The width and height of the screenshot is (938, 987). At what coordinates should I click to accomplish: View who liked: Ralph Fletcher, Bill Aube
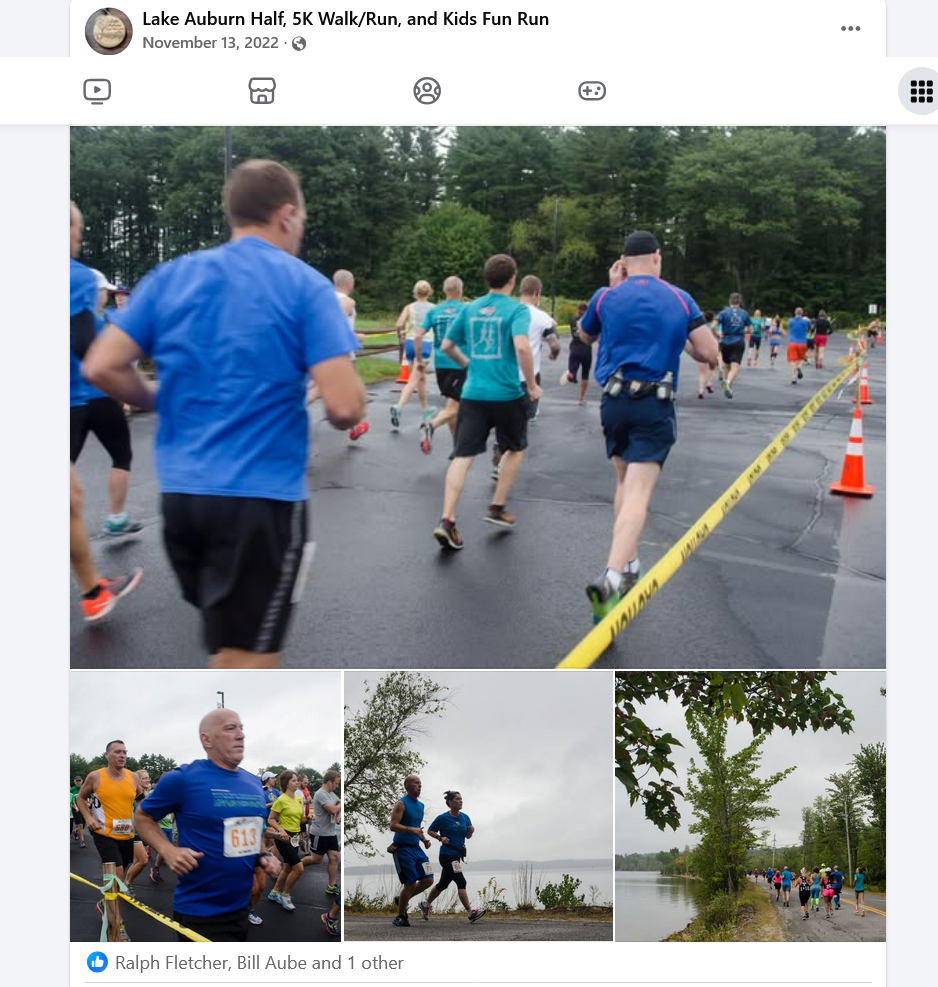[x=259, y=962]
